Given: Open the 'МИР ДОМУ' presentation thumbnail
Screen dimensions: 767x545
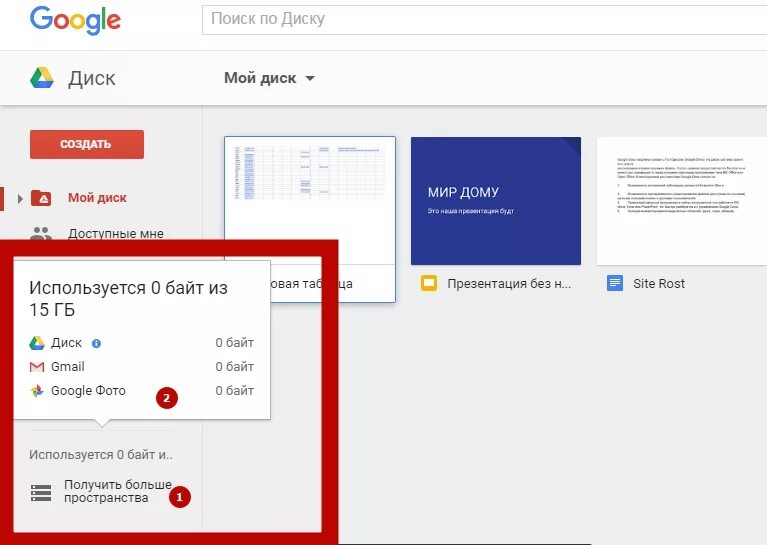Looking at the screenshot, I should (x=496, y=201).
